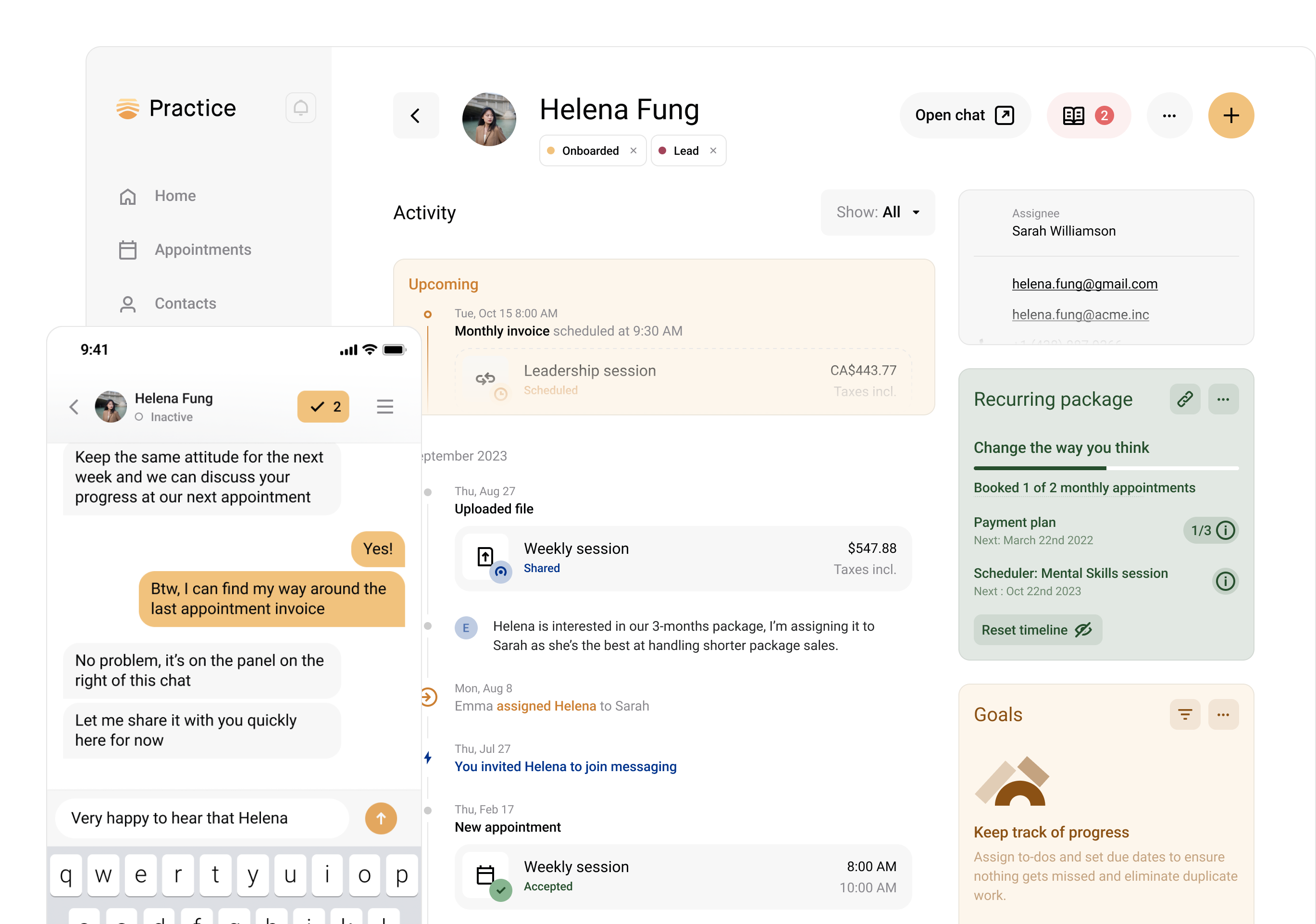The width and height of the screenshot is (1316, 924).
Task: Click the chat message input field
Action: tap(202, 818)
